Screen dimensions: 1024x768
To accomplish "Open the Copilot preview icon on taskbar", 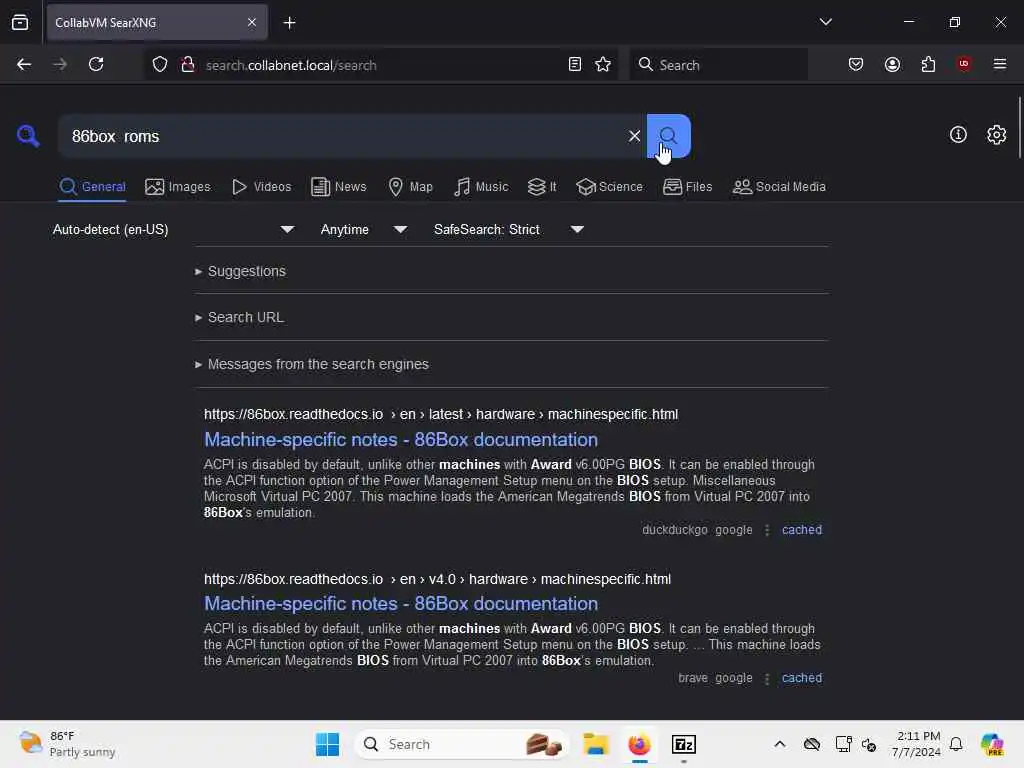I will coord(991,744).
